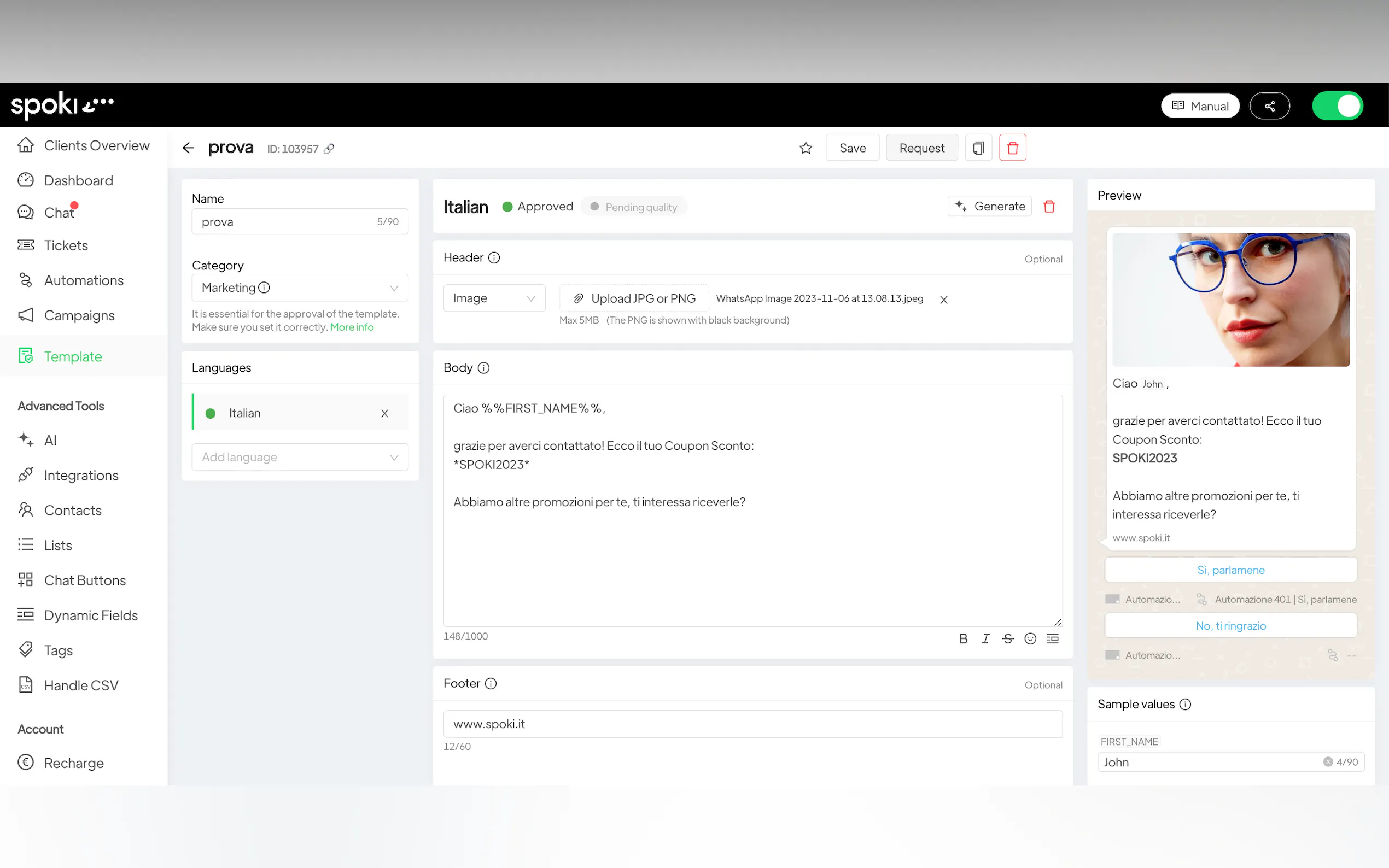Remove the uploaded WhatsApp image file
1389x868 pixels.
pos(943,300)
